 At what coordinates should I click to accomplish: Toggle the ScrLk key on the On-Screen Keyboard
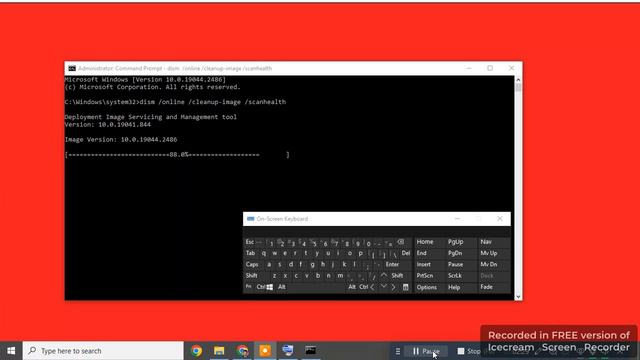pos(455,276)
